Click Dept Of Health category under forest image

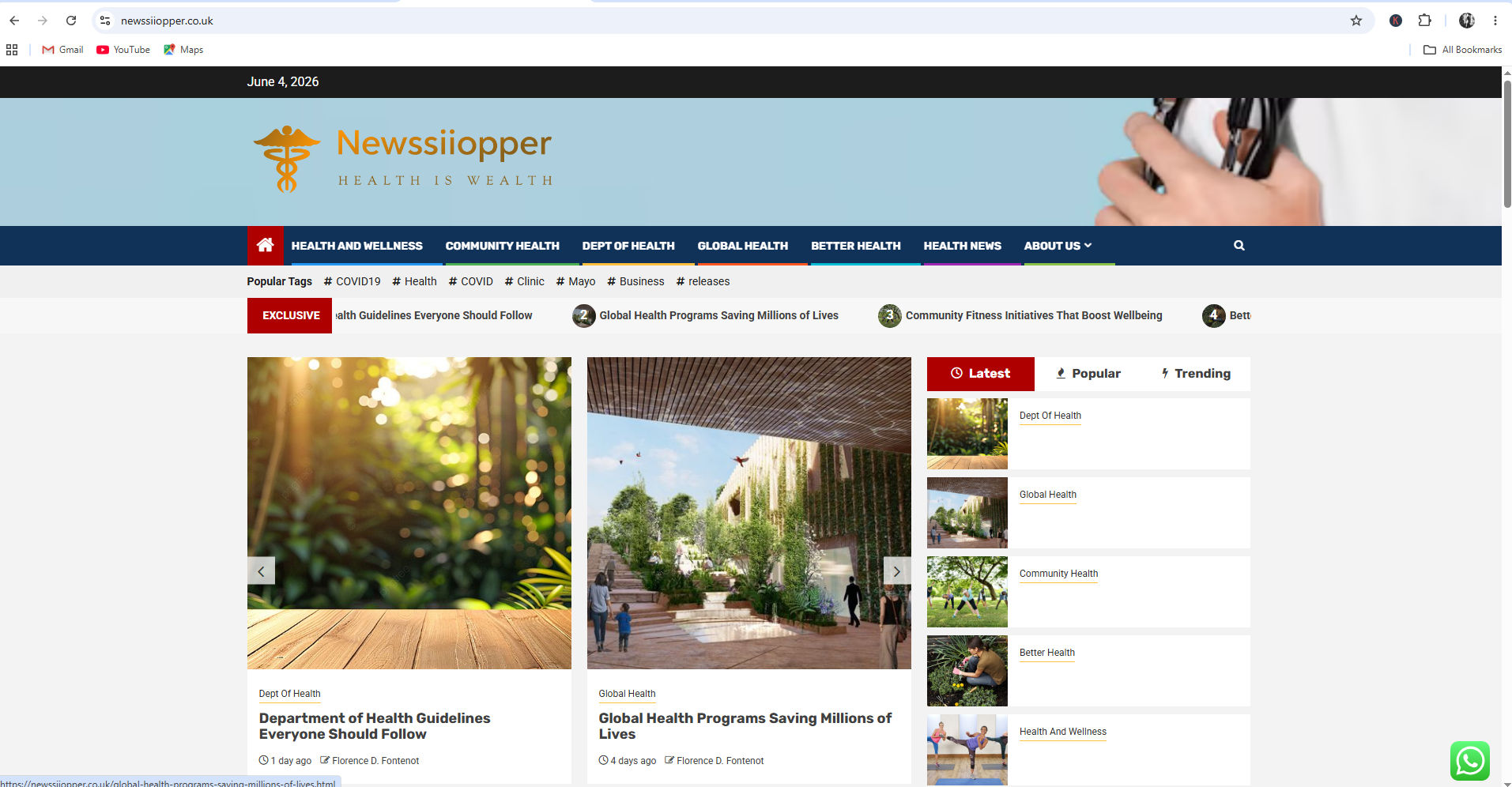click(x=289, y=694)
